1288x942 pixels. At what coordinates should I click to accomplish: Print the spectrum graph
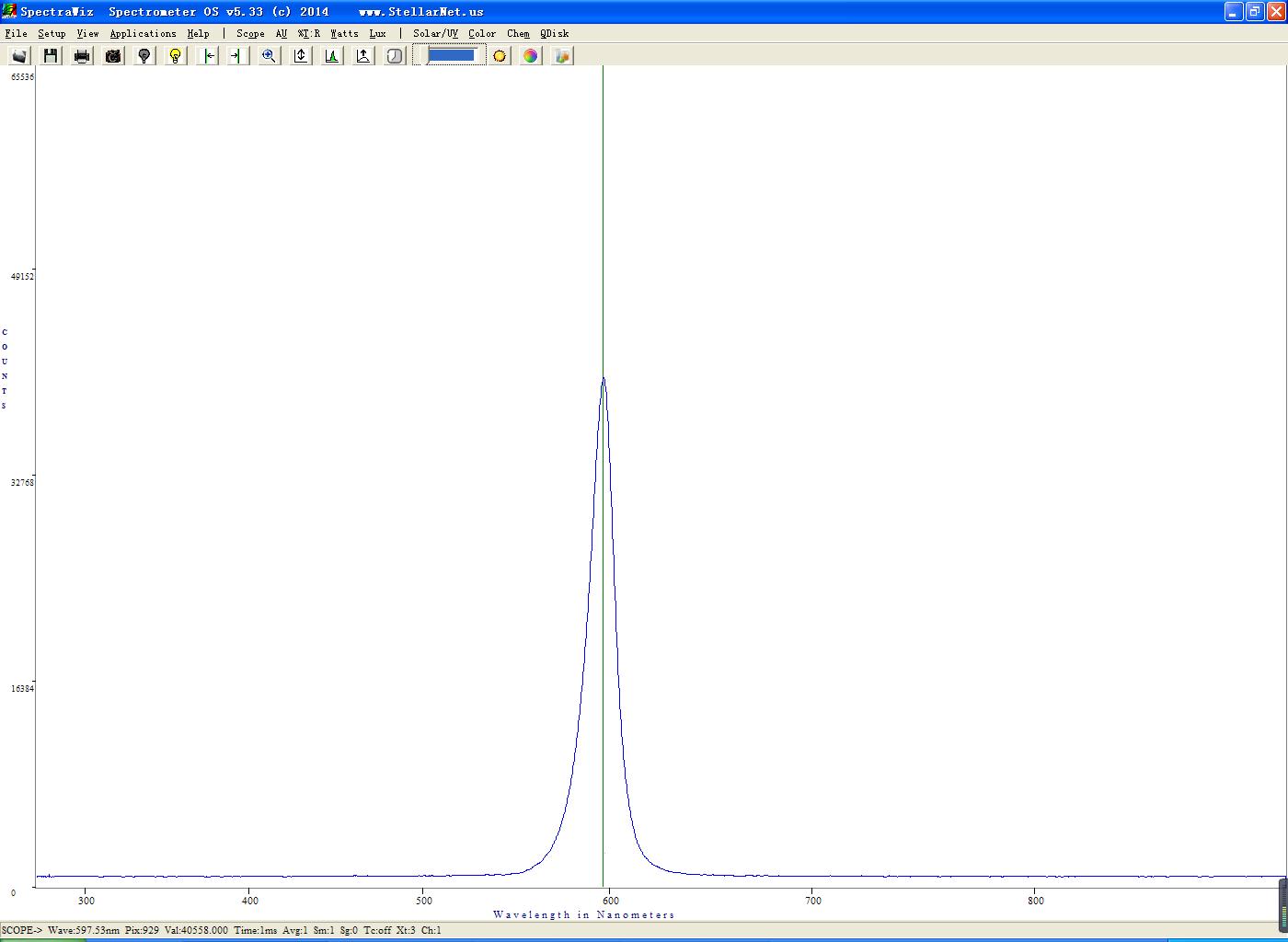click(82, 56)
